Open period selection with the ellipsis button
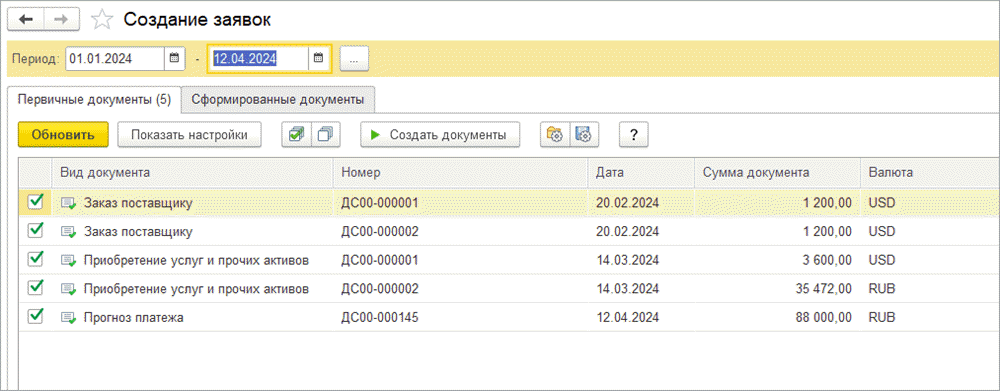Image resolution: width=1000 pixels, height=391 pixels. click(354, 59)
